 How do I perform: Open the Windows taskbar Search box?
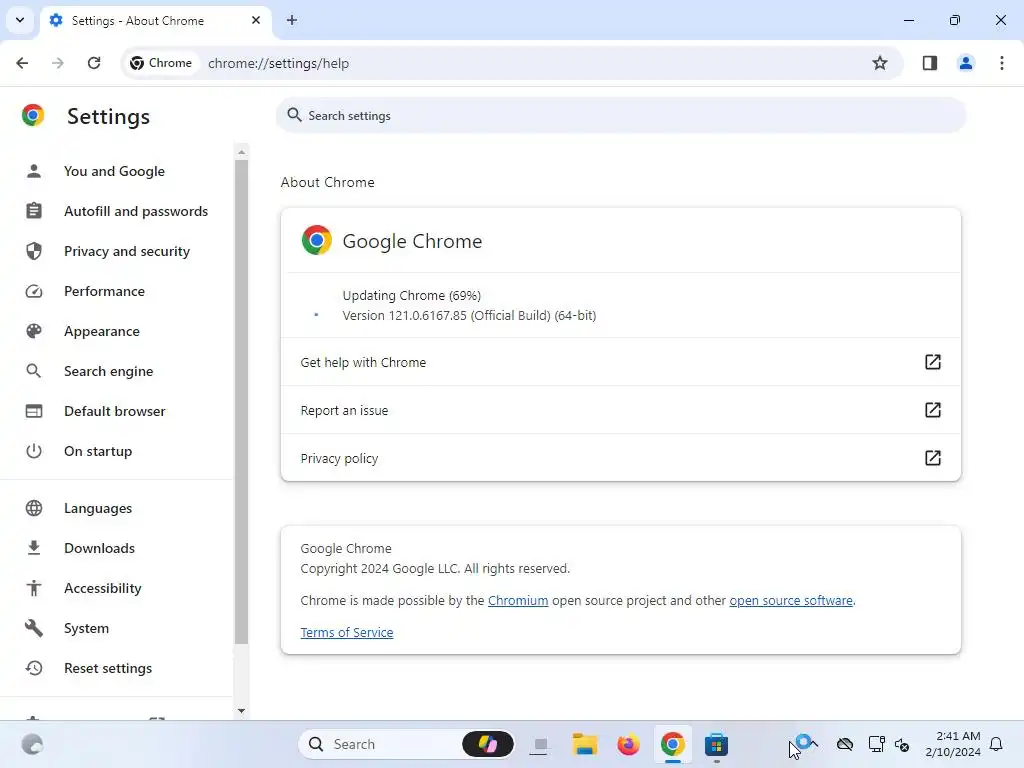(406, 744)
